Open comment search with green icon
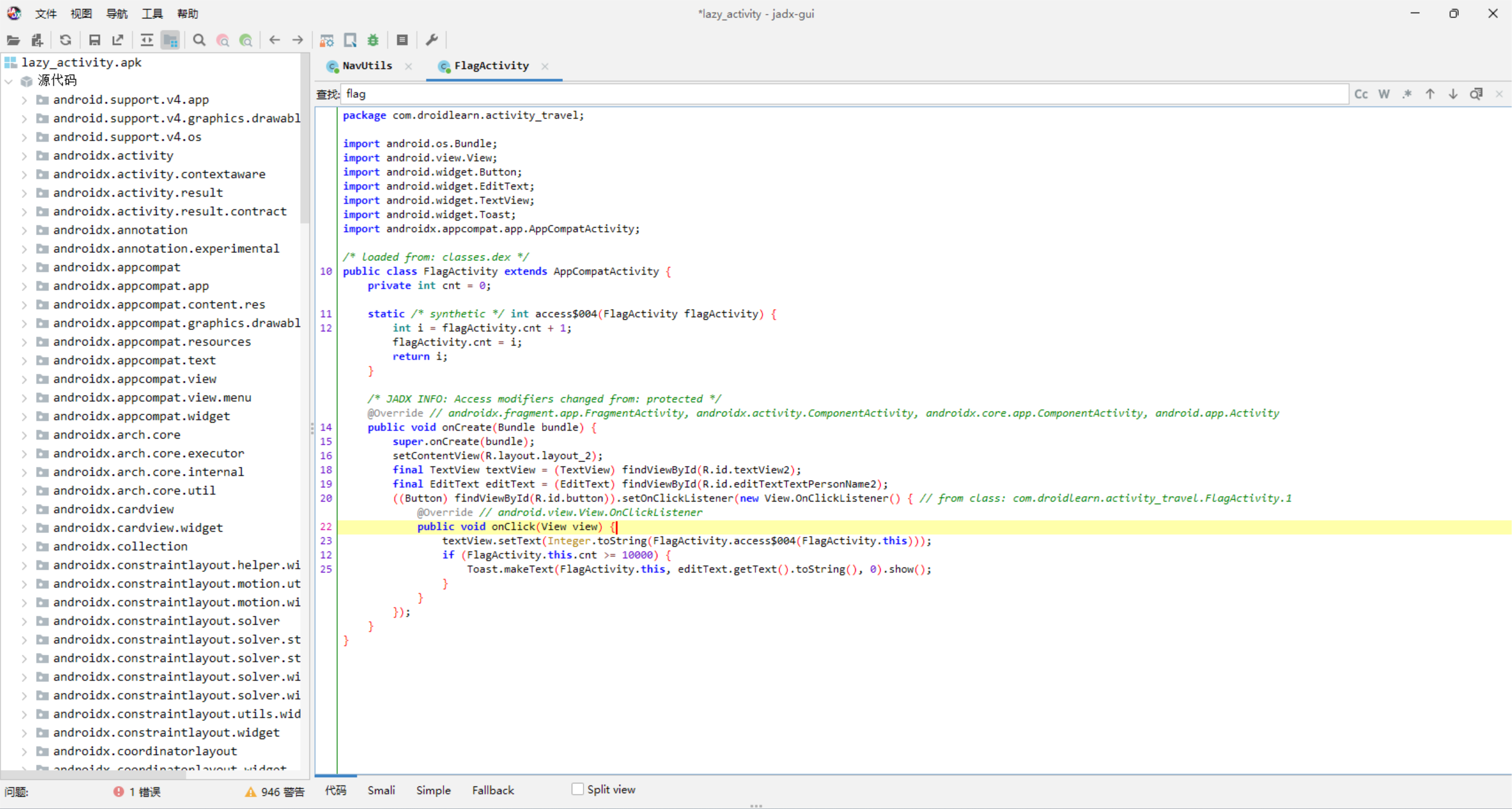 click(x=246, y=40)
